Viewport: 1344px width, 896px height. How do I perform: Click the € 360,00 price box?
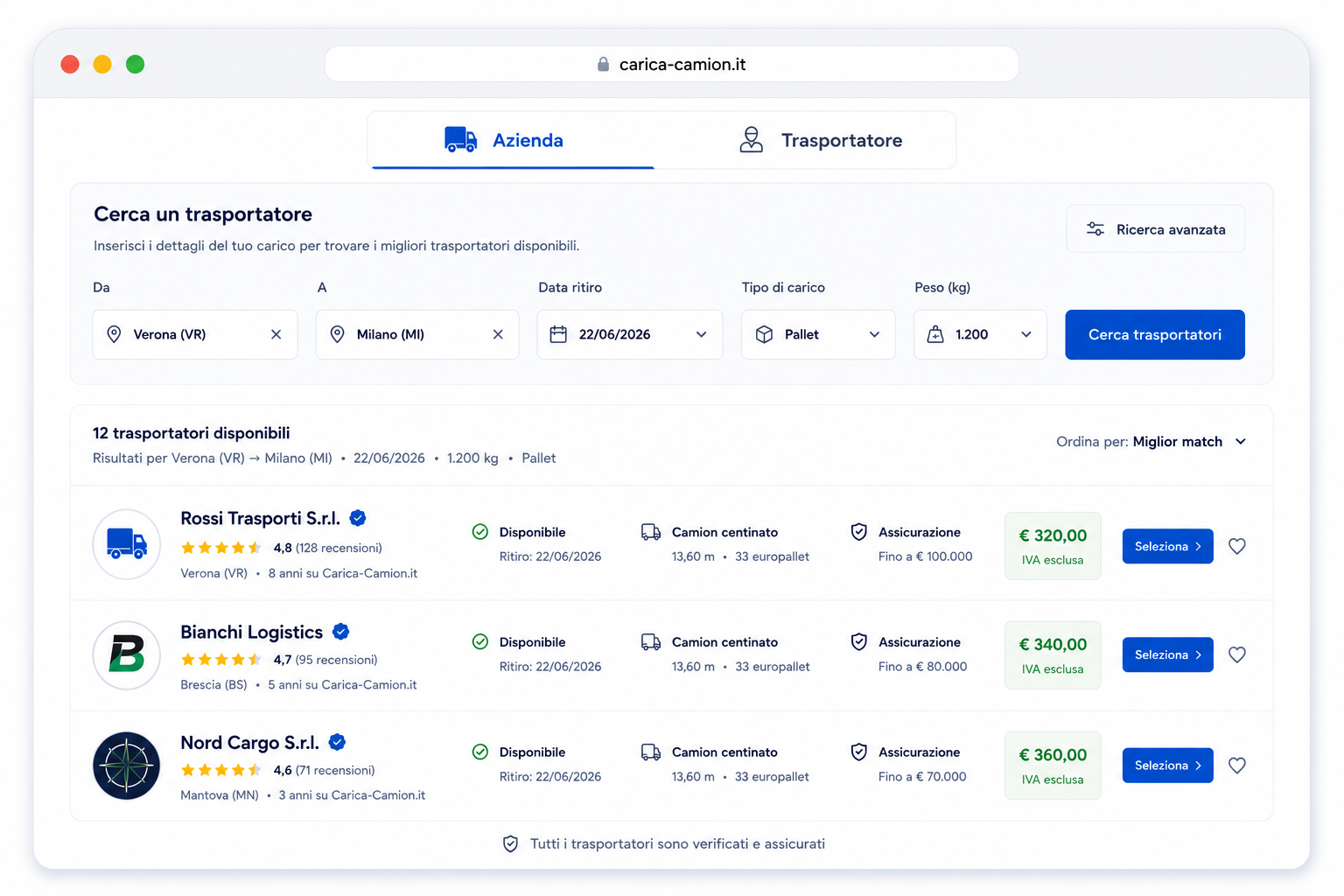[1053, 766]
